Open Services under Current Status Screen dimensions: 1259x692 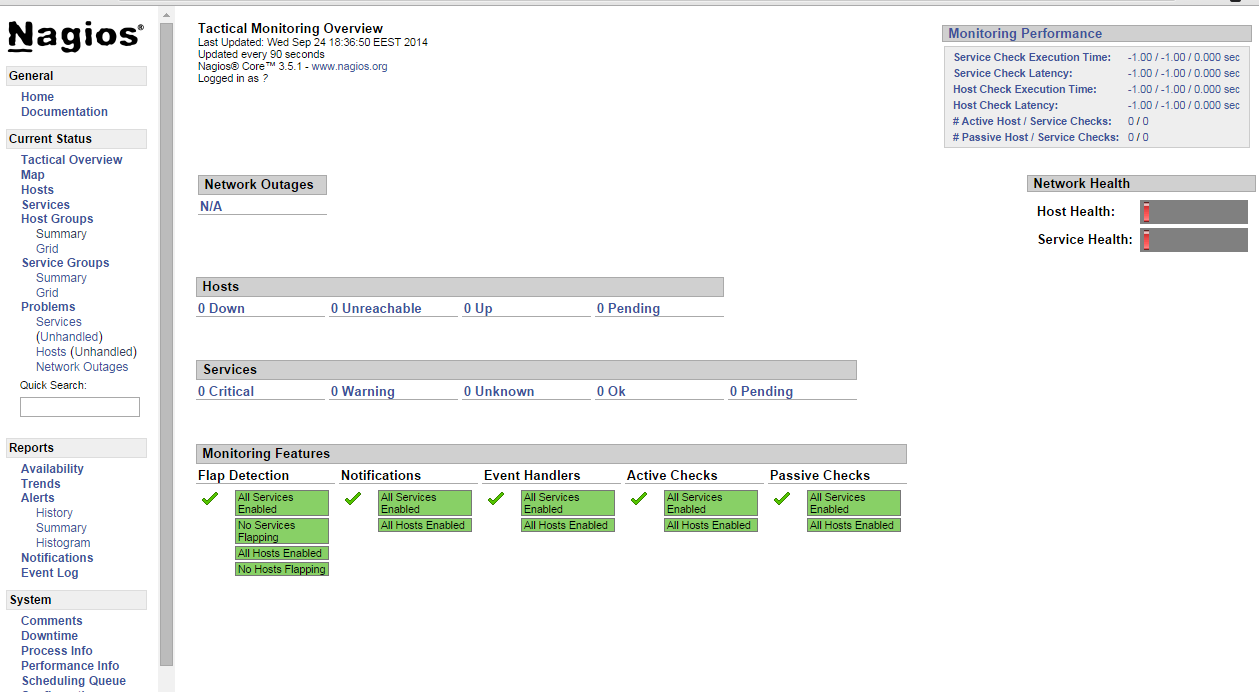pos(46,205)
